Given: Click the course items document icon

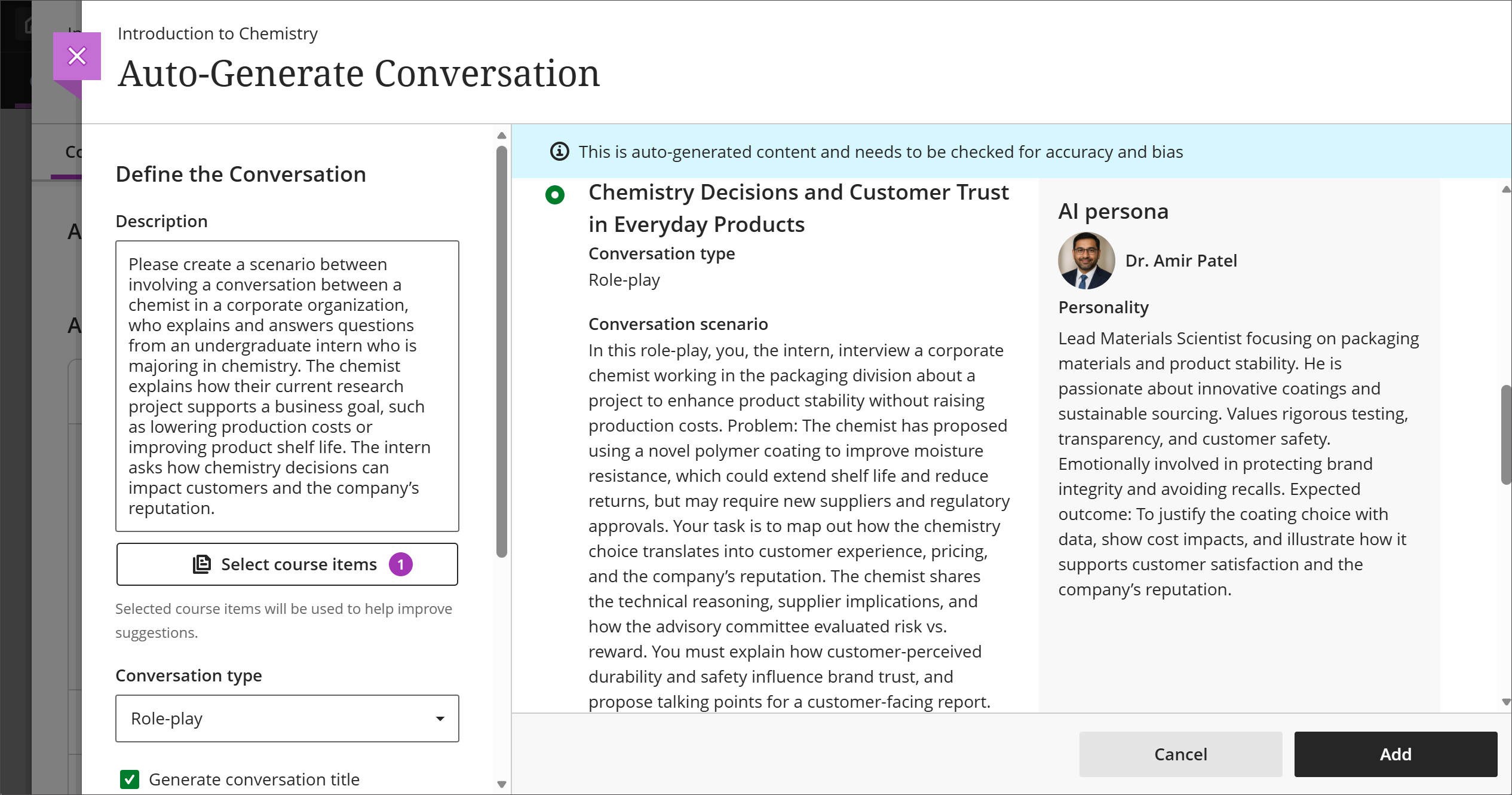Looking at the screenshot, I should [x=202, y=564].
